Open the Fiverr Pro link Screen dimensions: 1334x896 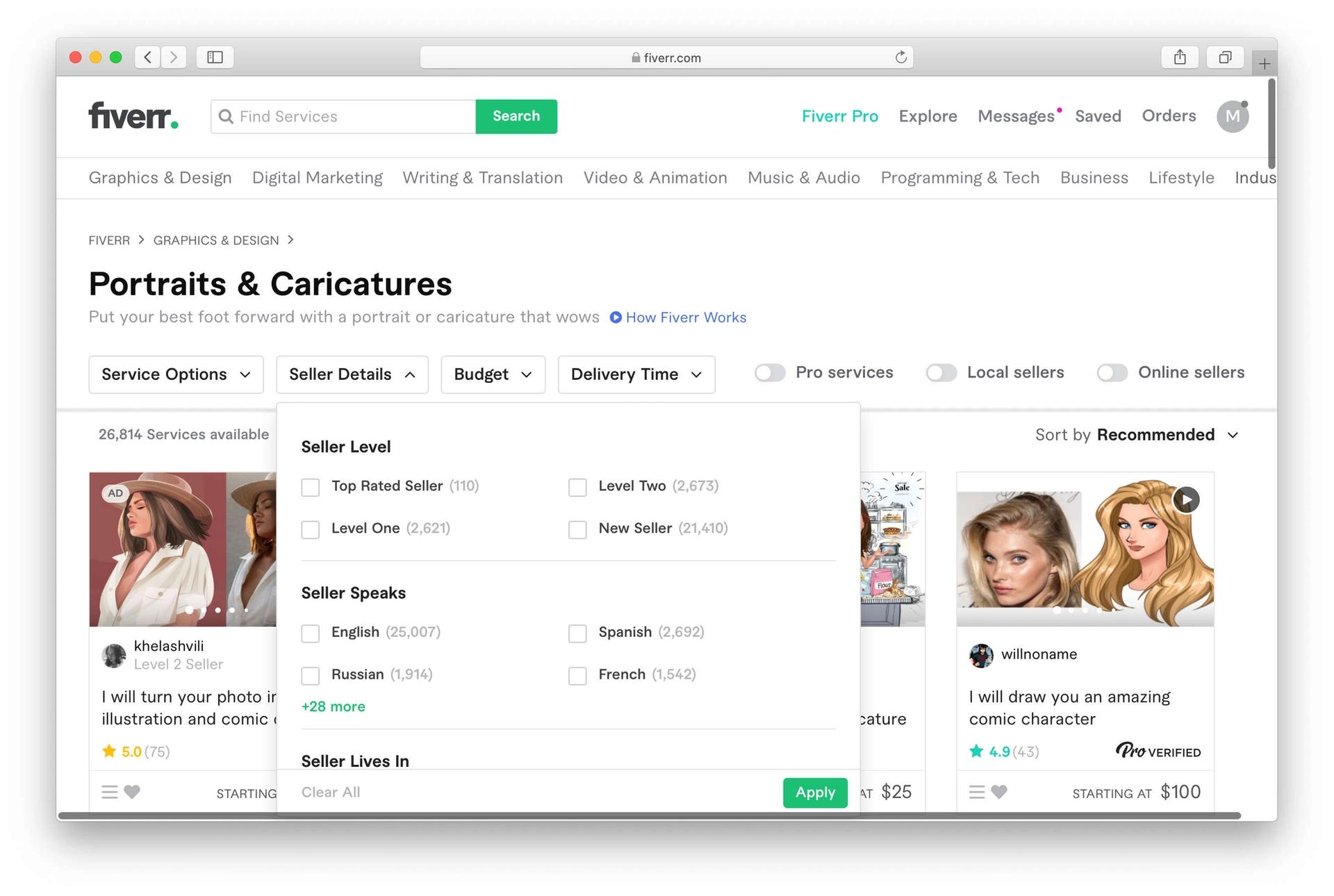840,116
